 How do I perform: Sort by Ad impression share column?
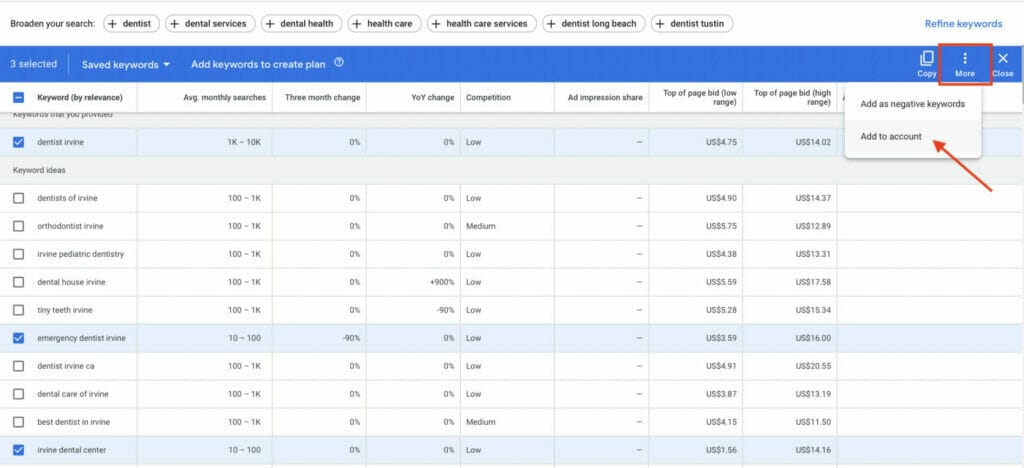click(605, 98)
